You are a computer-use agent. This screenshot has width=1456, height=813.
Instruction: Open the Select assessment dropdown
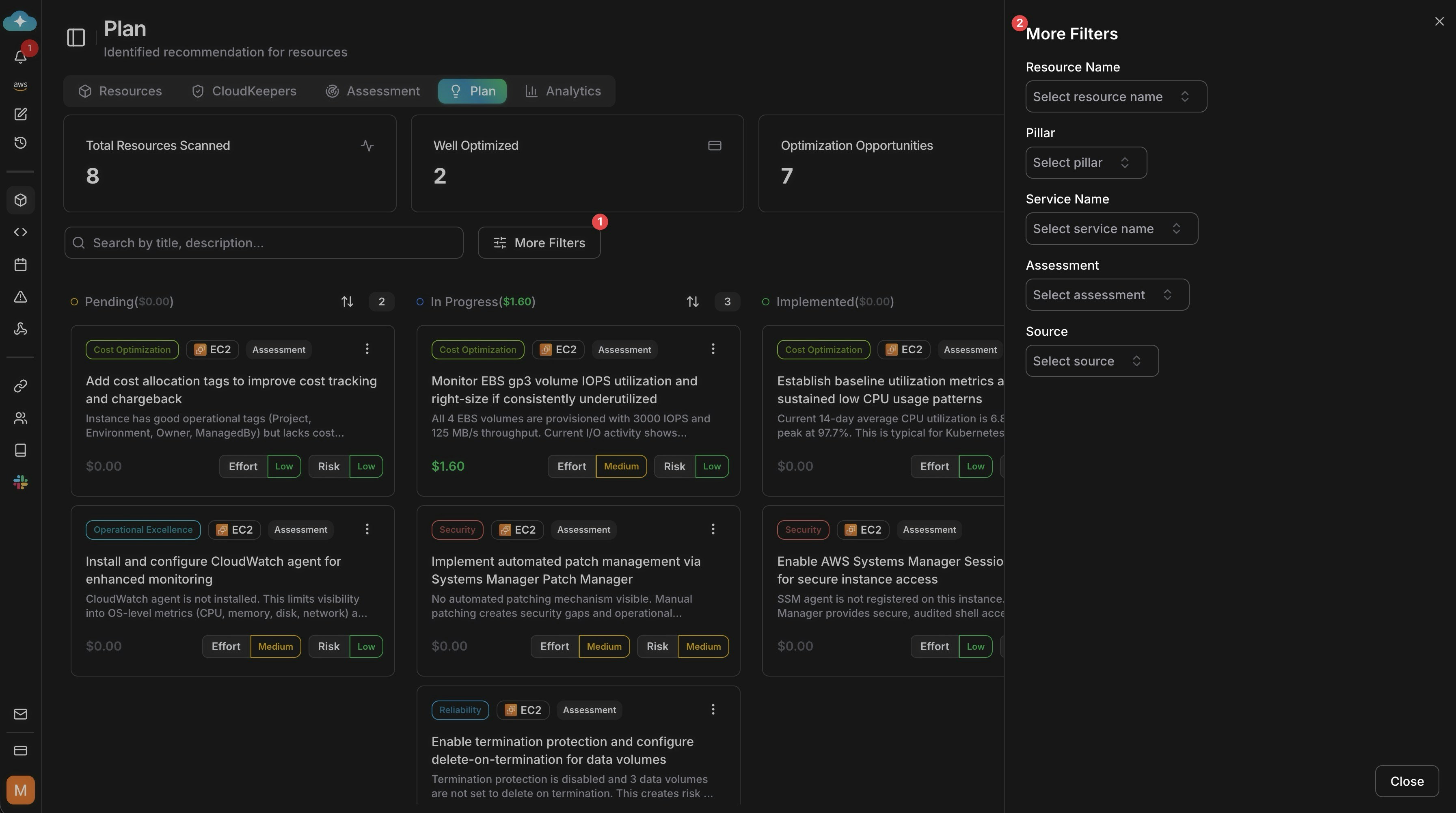coord(1106,294)
